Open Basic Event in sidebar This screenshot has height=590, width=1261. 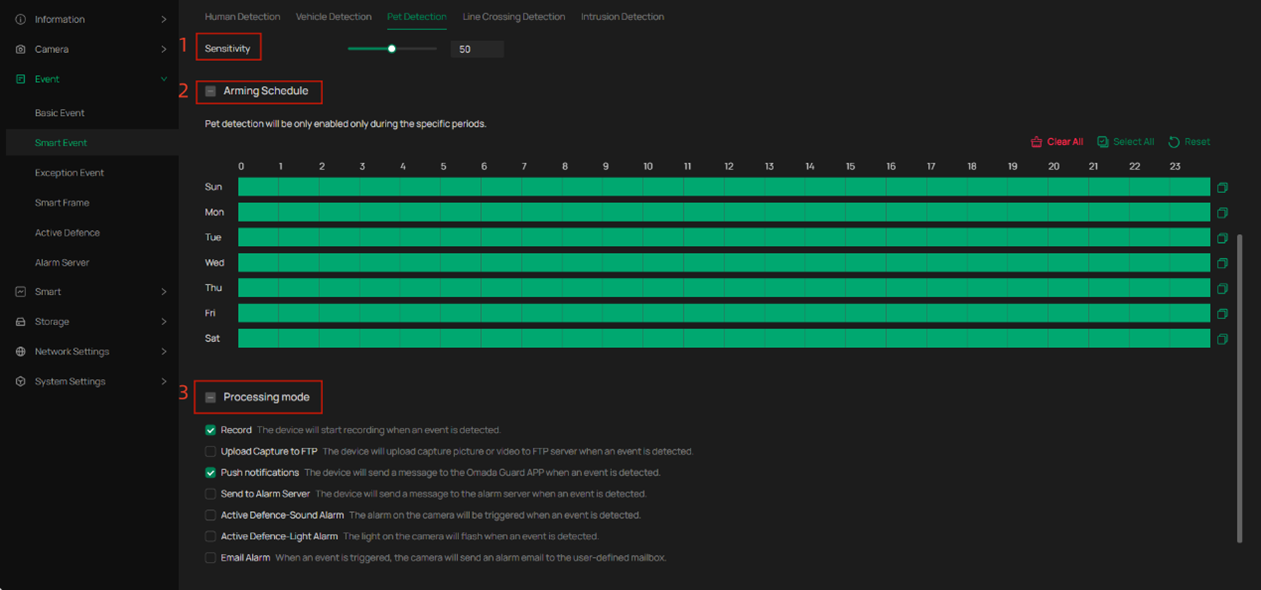[60, 113]
